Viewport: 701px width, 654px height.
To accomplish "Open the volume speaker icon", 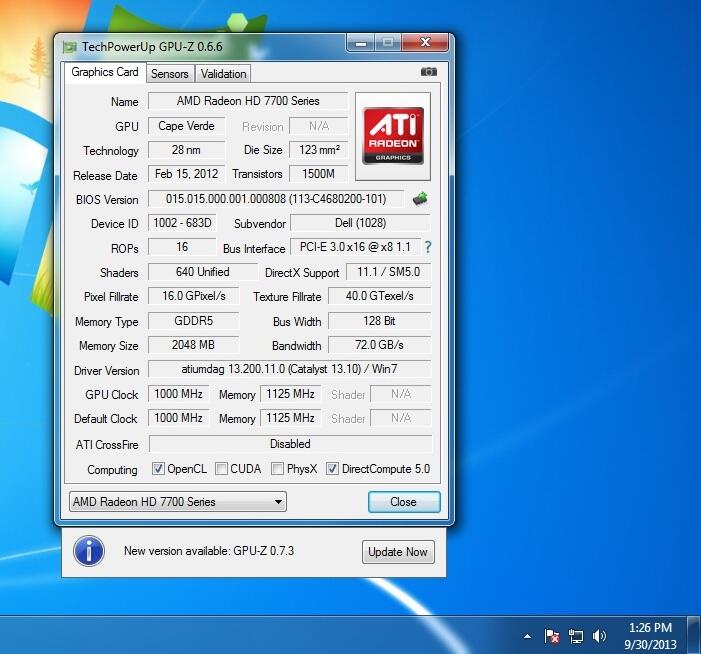I will pyautogui.click(x=599, y=636).
